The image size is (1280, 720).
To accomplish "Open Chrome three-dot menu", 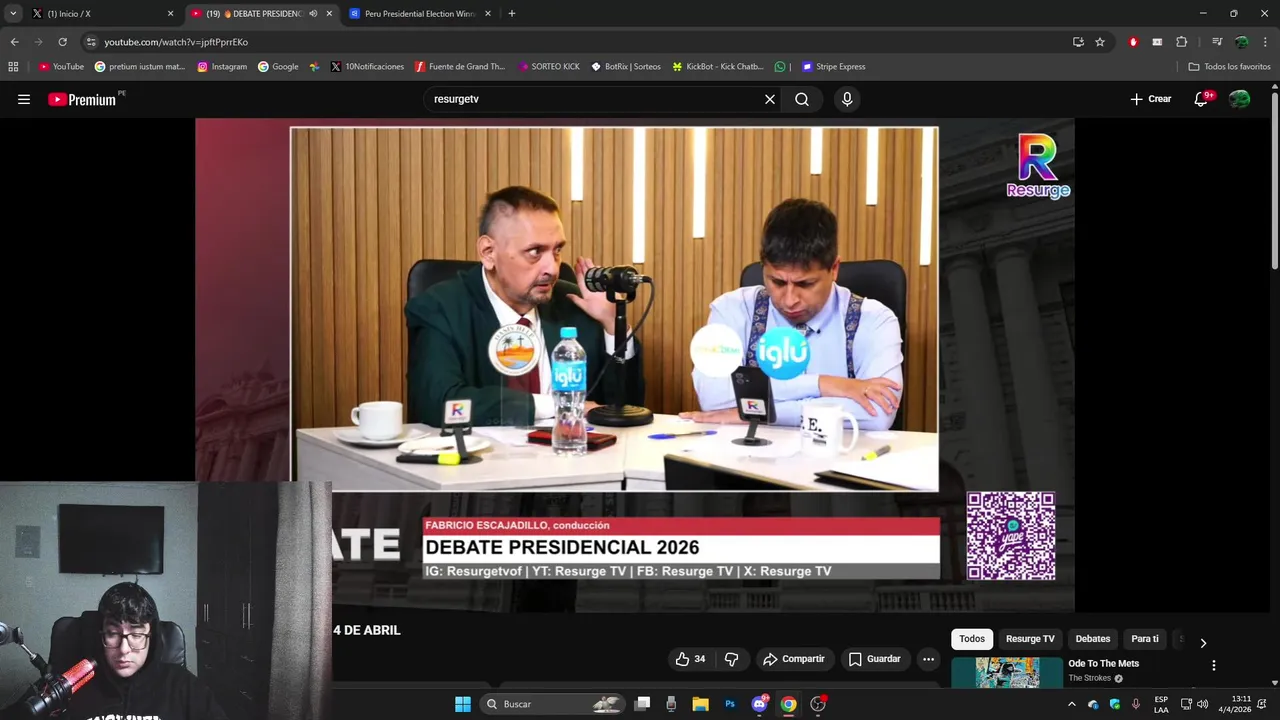I will [x=1265, y=42].
